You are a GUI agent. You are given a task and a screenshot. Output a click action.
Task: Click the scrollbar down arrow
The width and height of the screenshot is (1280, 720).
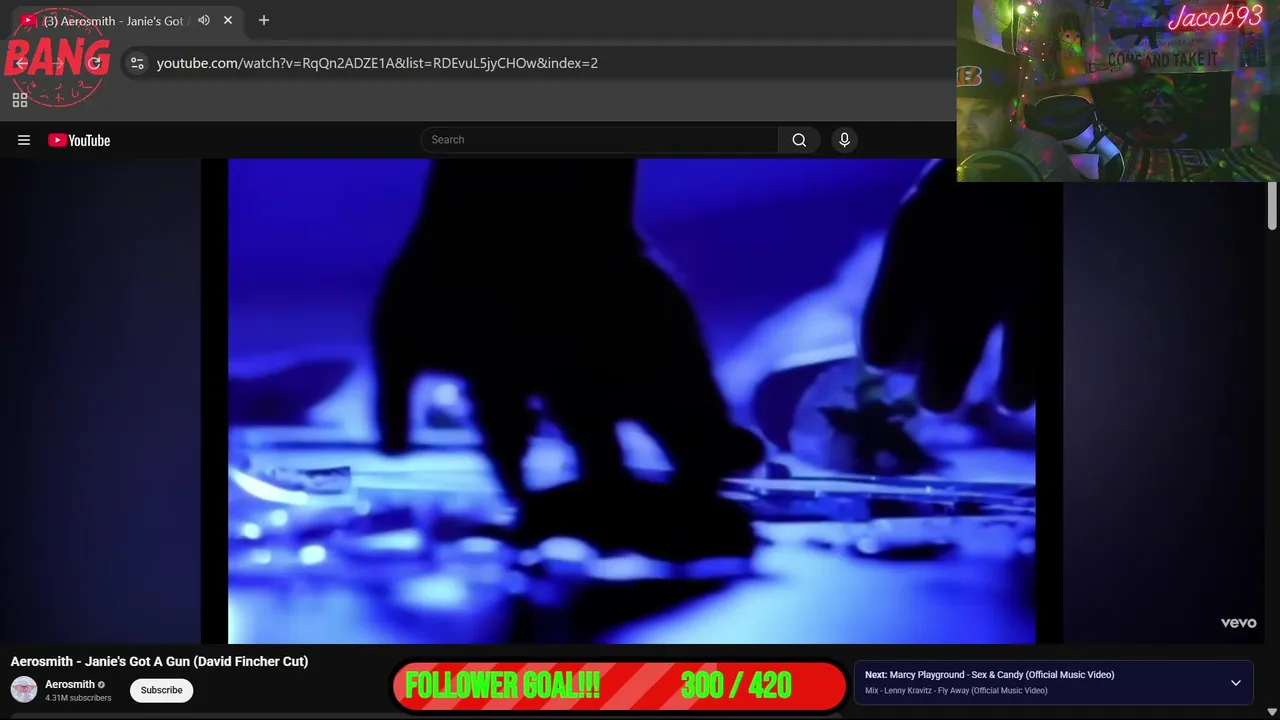1272,712
